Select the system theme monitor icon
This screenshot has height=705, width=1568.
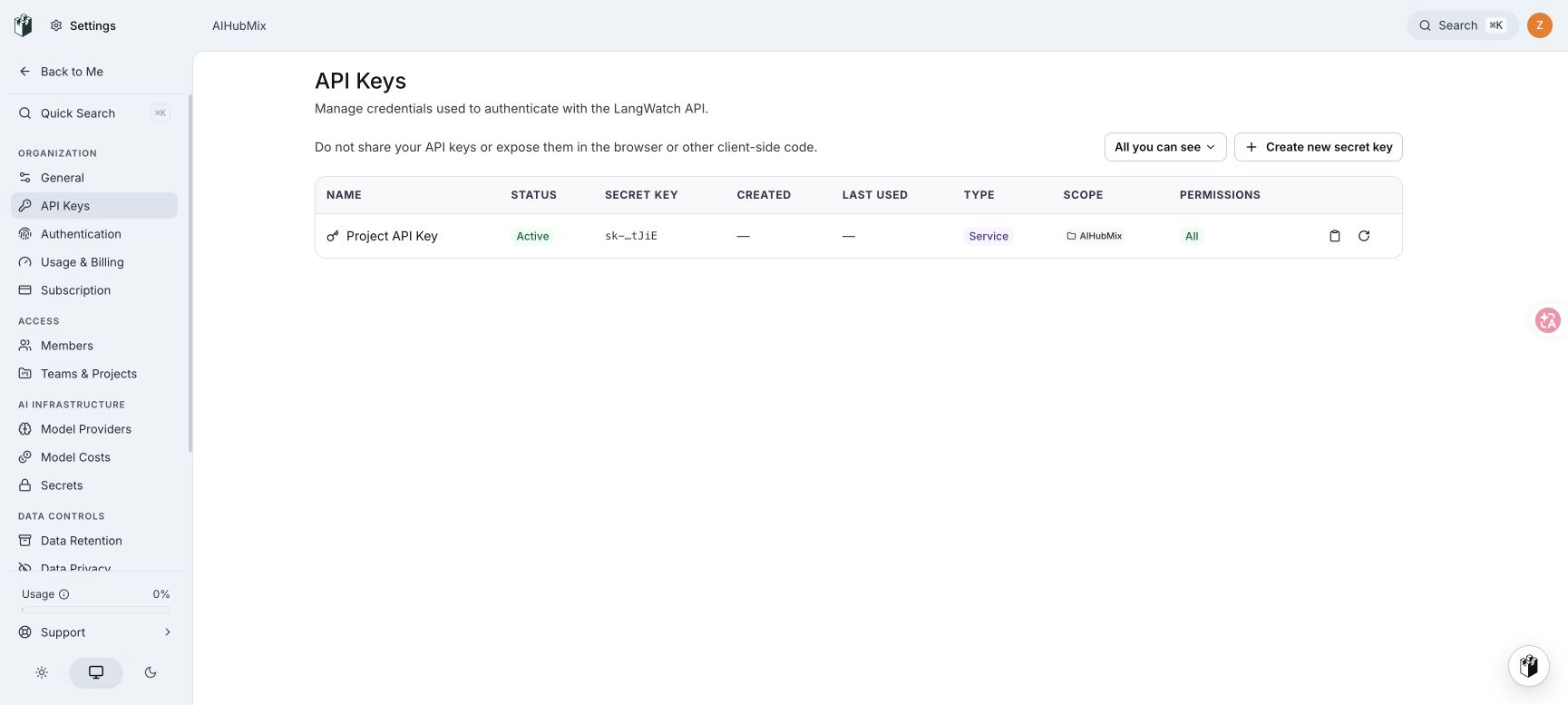click(96, 672)
